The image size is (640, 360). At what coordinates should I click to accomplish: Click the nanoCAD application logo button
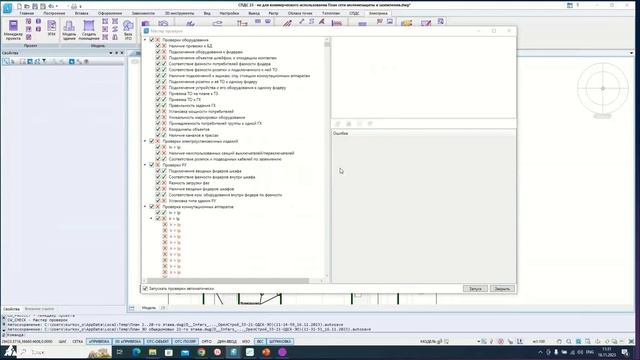[7, 7]
